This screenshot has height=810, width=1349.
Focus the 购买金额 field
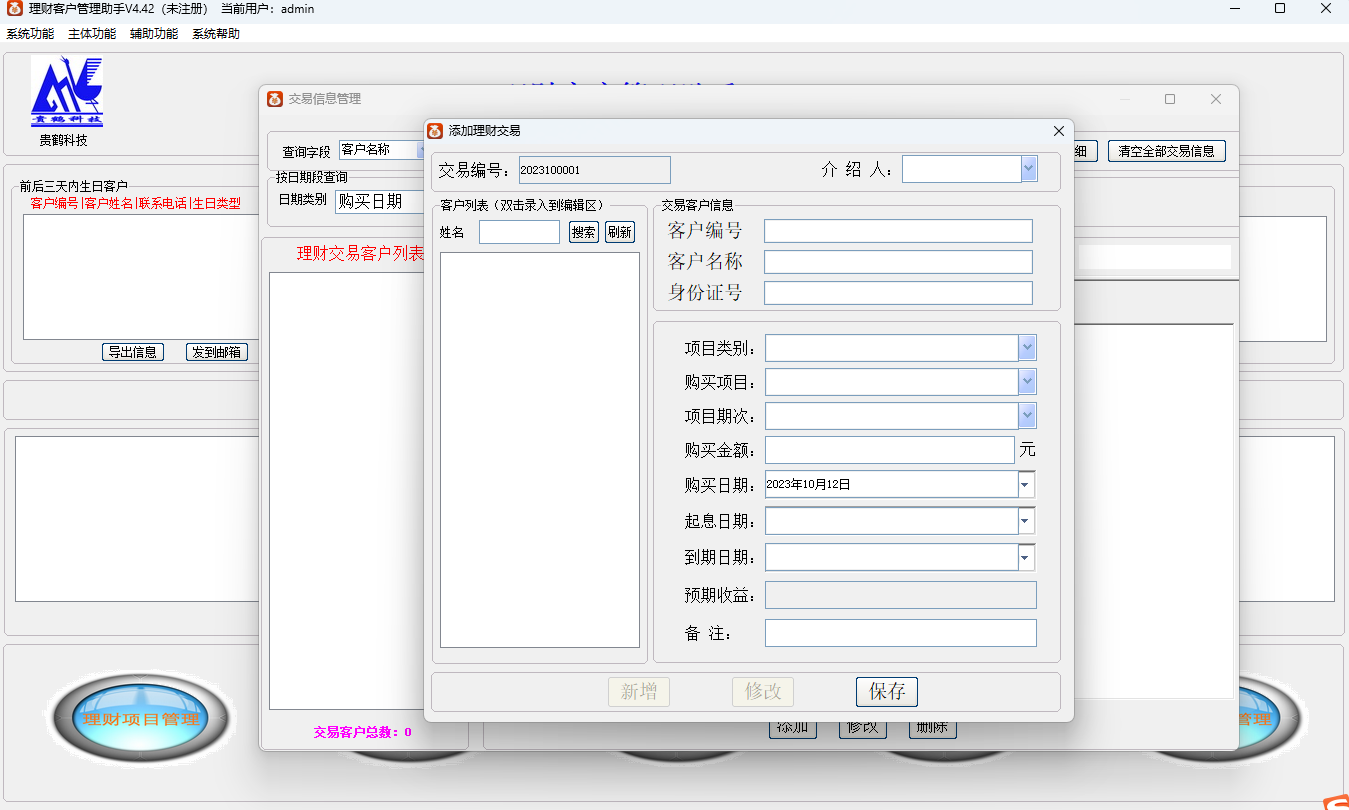click(890, 450)
